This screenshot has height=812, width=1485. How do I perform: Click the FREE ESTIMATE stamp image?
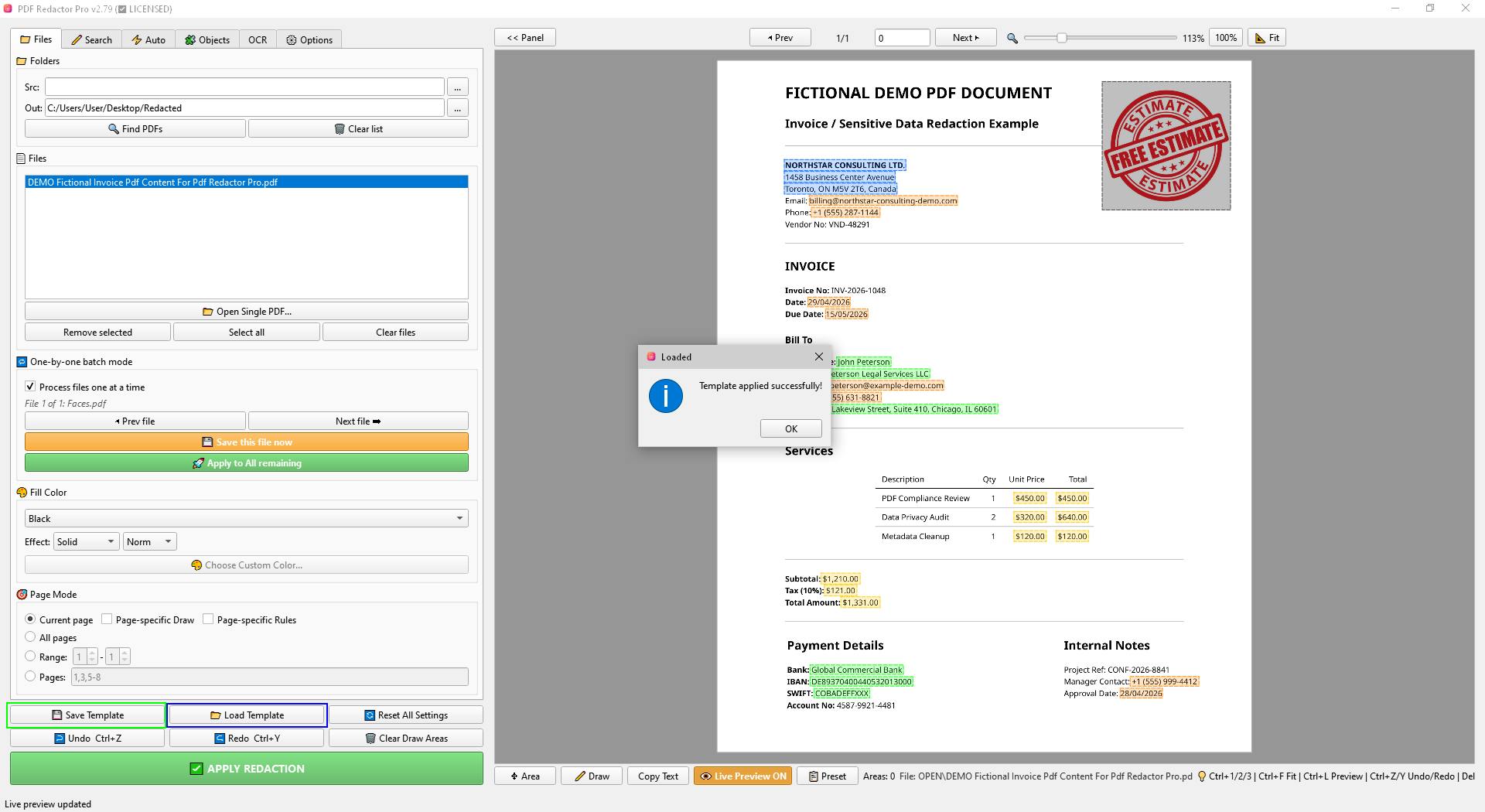point(1166,145)
